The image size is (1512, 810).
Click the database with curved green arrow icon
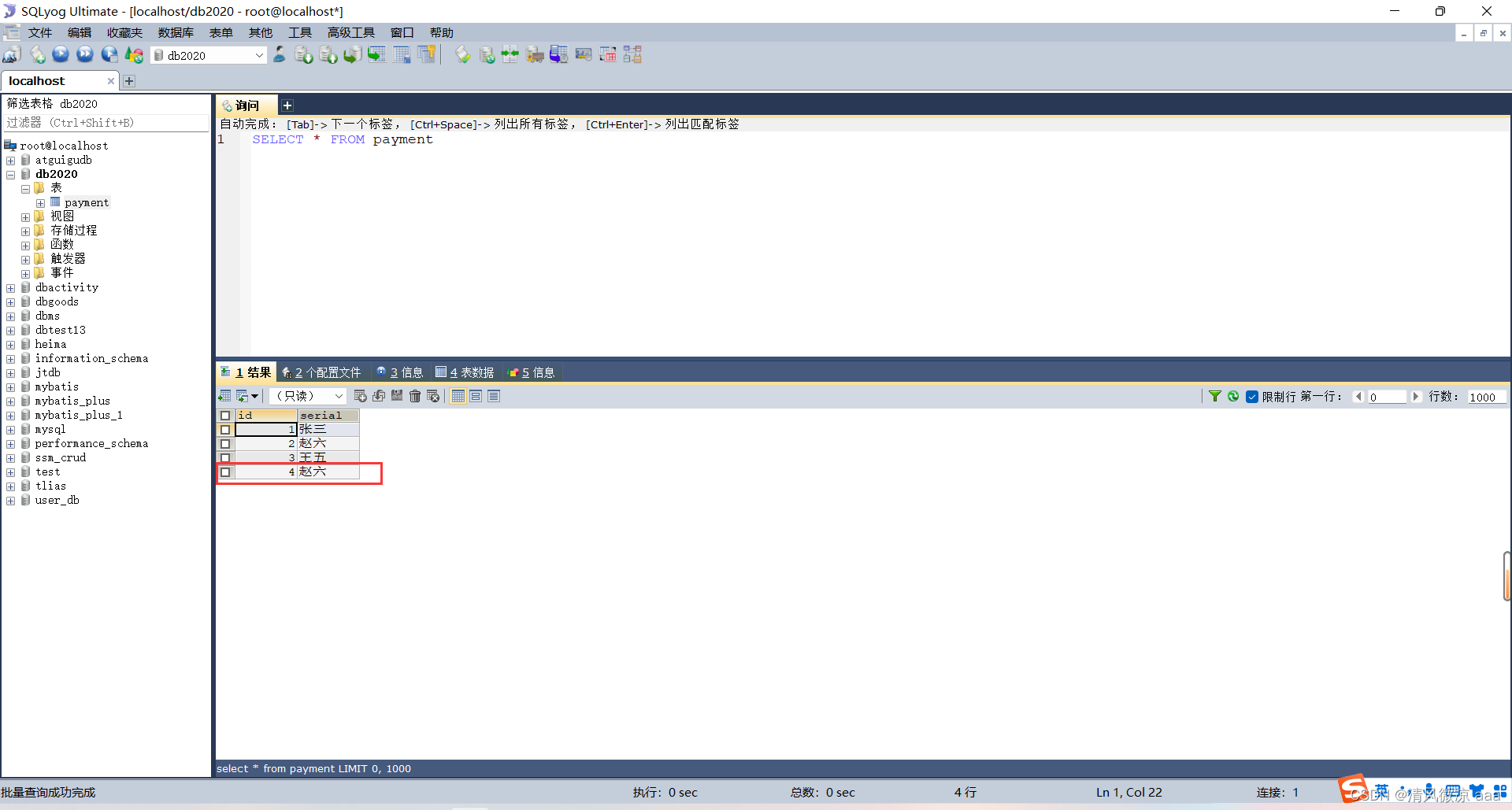click(x=353, y=54)
